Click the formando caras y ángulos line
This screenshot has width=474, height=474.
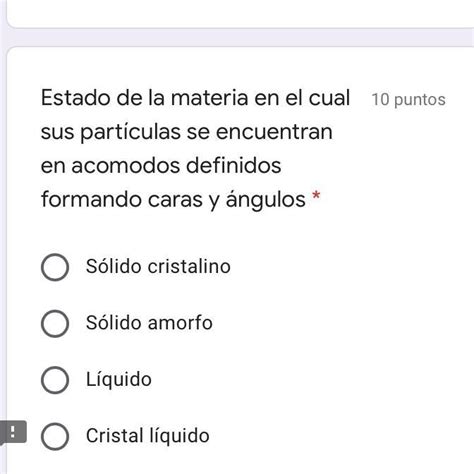(x=173, y=200)
